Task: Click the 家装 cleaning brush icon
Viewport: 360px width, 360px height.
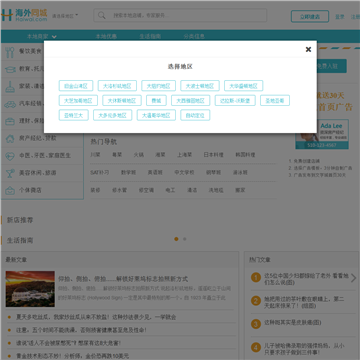Action: pyautogui.click(x=10, y=86)
